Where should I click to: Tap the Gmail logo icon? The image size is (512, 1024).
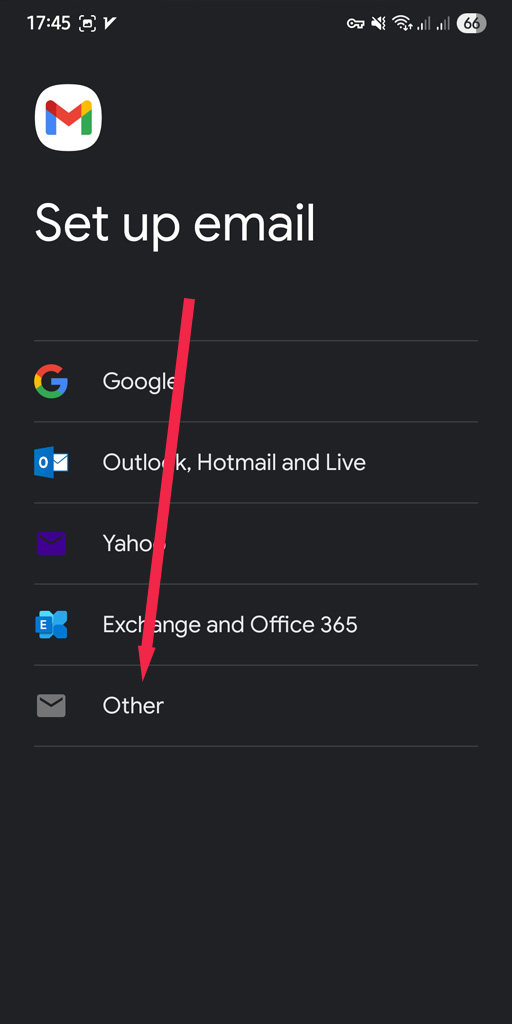68,118
